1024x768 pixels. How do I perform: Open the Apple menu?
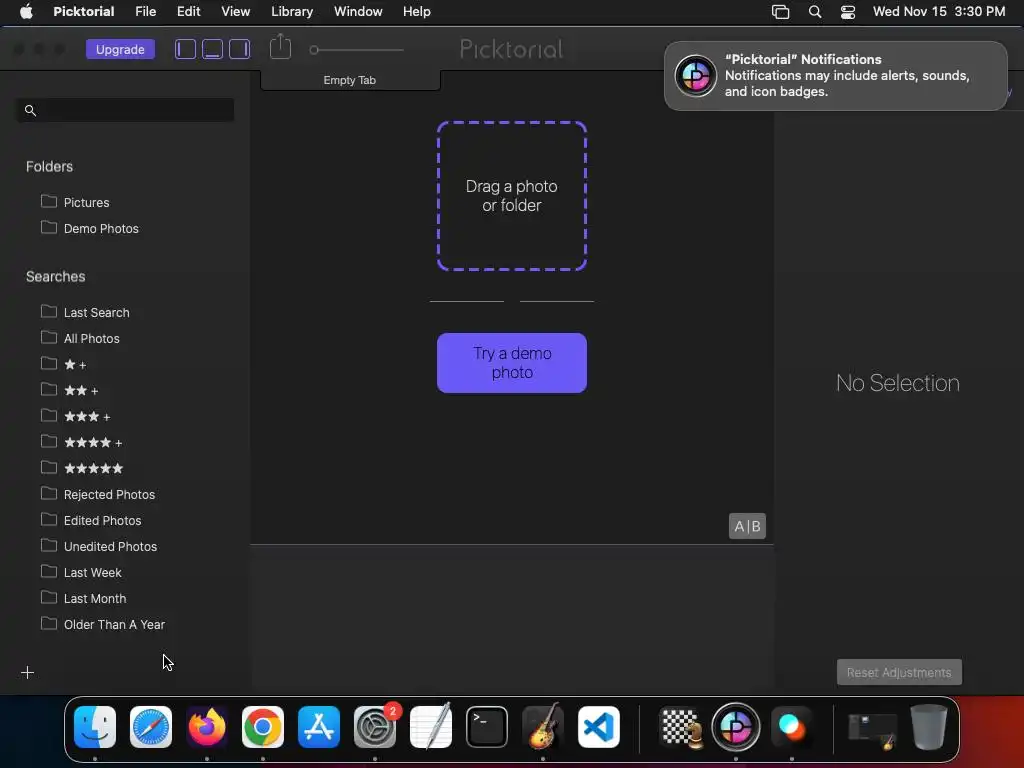(26, 12)
